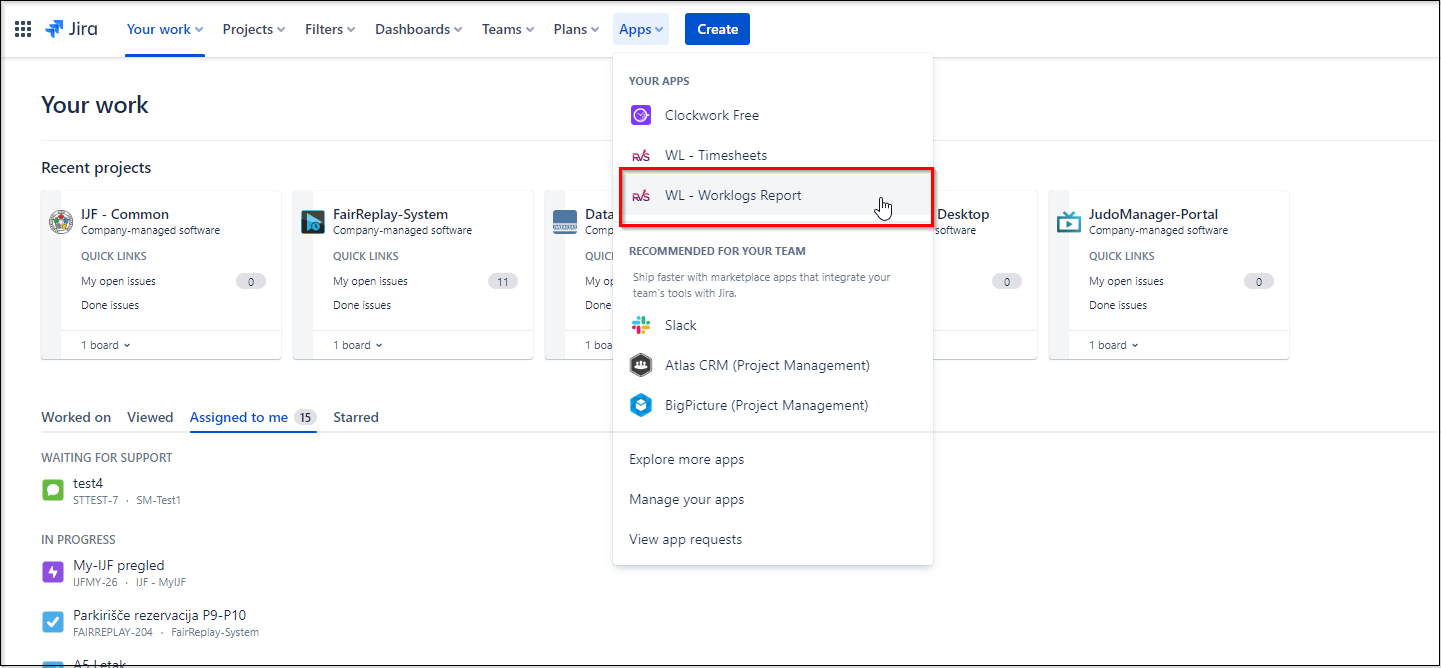Select WL - Timesheets menu entry
This screenshot has width=1441, height=668.
coord(773,155)
